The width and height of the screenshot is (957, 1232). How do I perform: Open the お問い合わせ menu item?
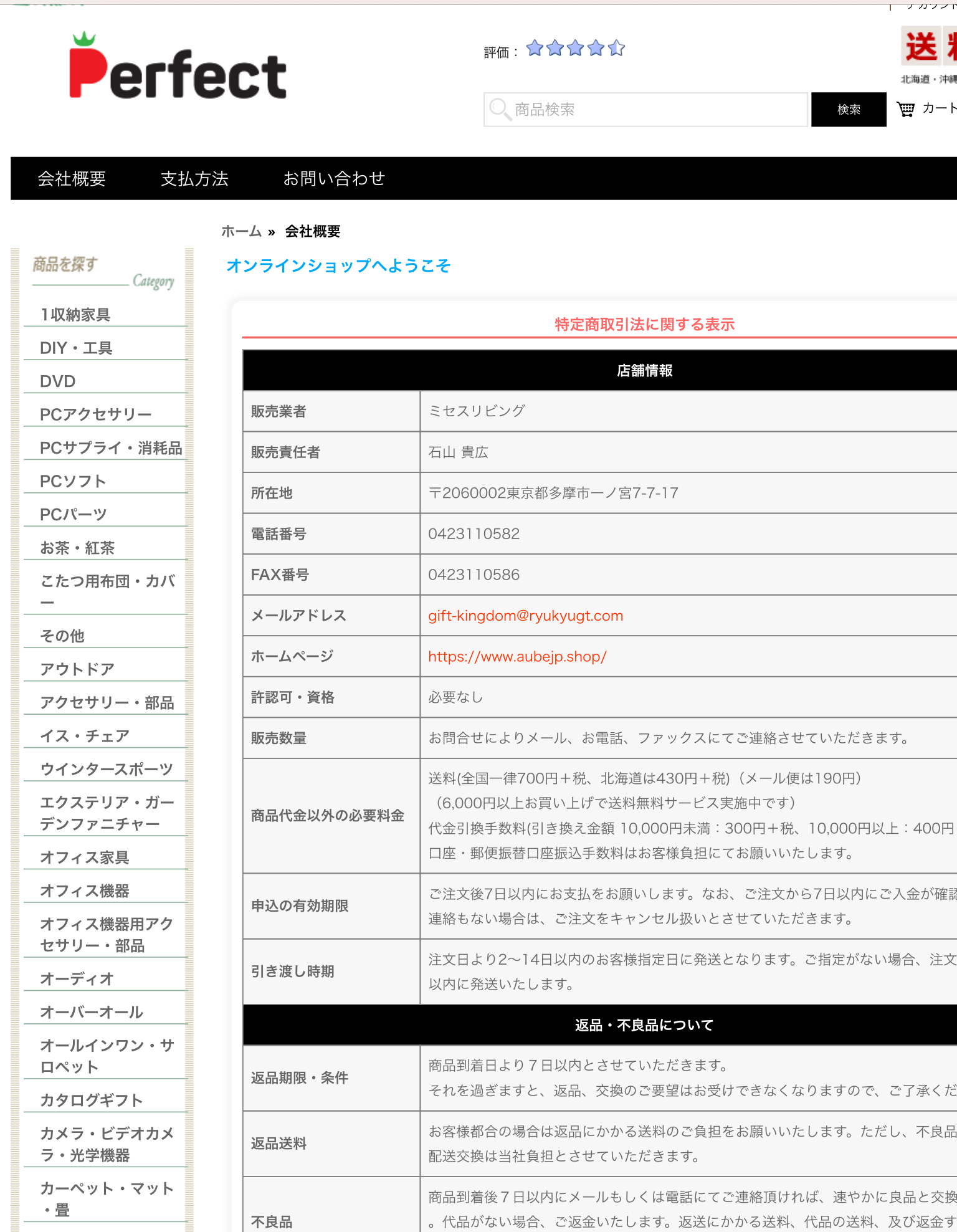334,179
